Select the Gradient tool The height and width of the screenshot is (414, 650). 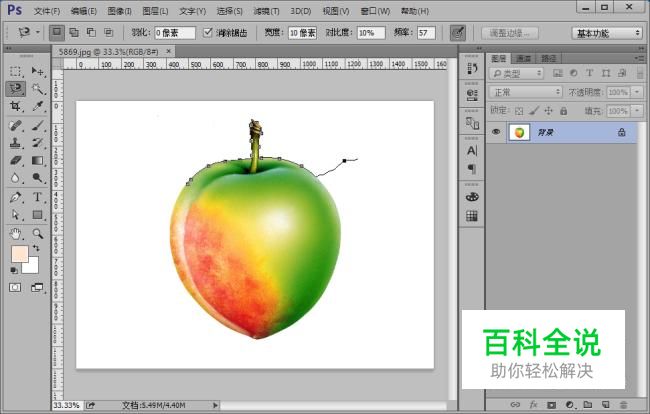(x=38, y=160)
